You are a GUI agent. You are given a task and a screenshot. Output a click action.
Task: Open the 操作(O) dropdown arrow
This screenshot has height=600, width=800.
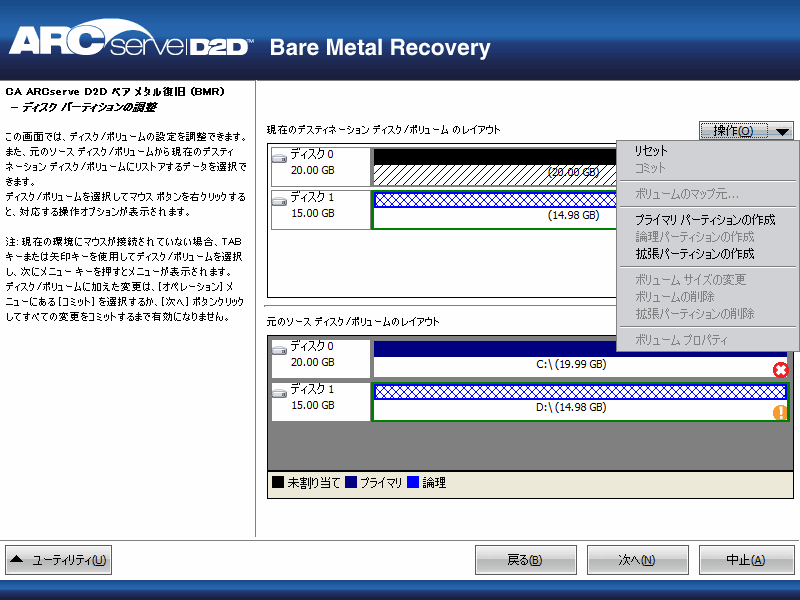(783, 132)
